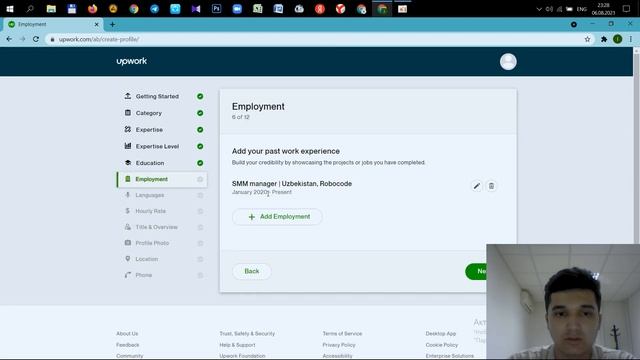
Task: Open Title & Overview step in sidebar
Action: pyautogui.click(x=156, y=227)
